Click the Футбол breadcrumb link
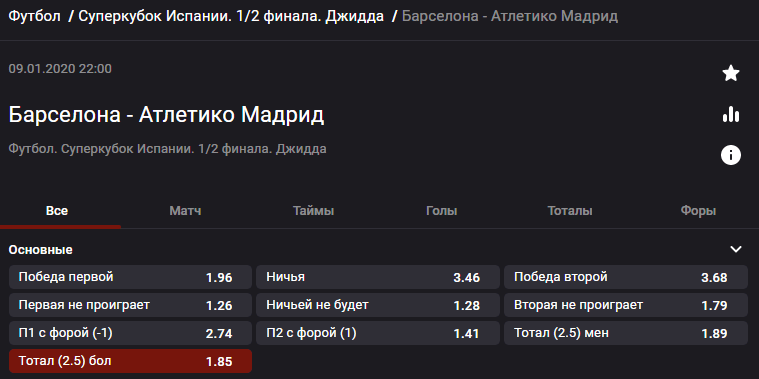The width and height of the screenshot is (759, 379). 35,16
